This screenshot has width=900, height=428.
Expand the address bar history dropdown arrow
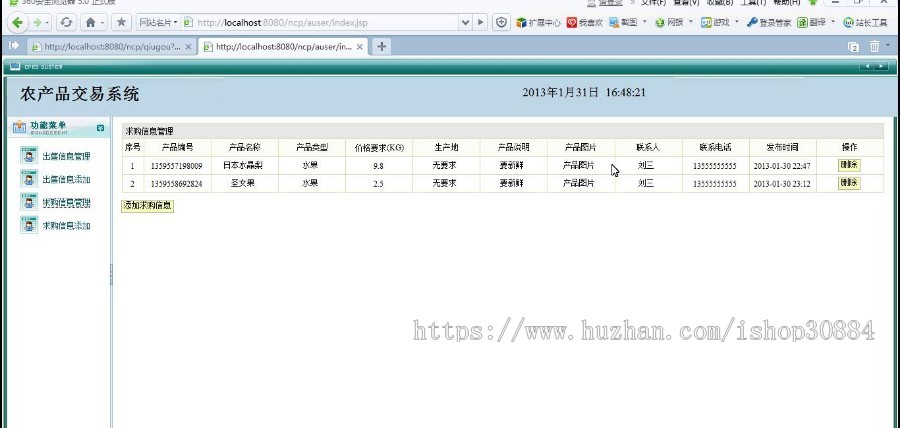[465, 23]
